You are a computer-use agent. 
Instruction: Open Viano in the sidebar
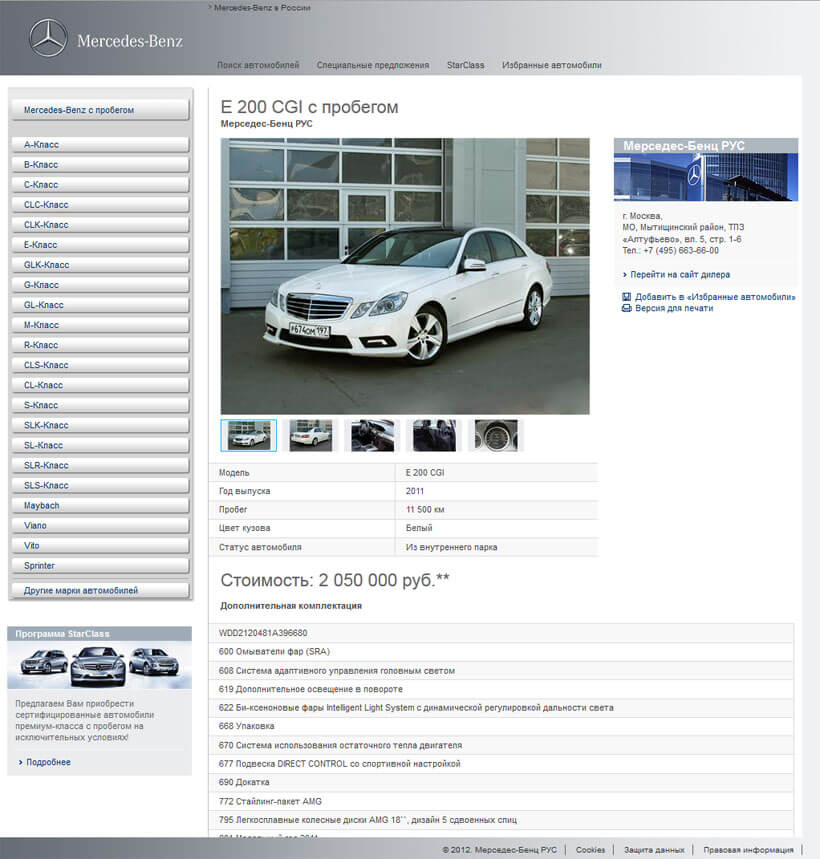click(x=100, y=526)
